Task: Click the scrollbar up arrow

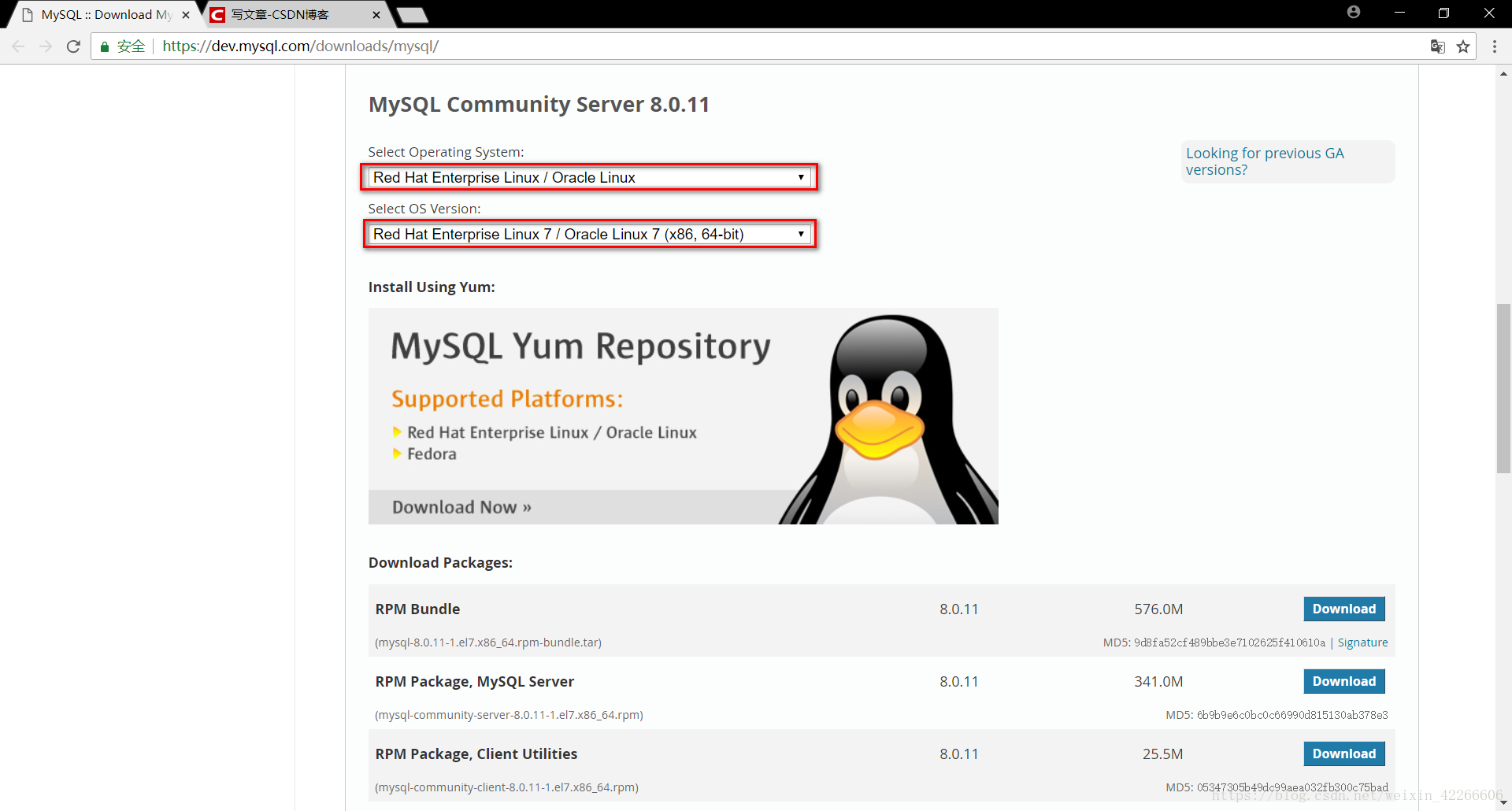Action: coord(1503,73)
